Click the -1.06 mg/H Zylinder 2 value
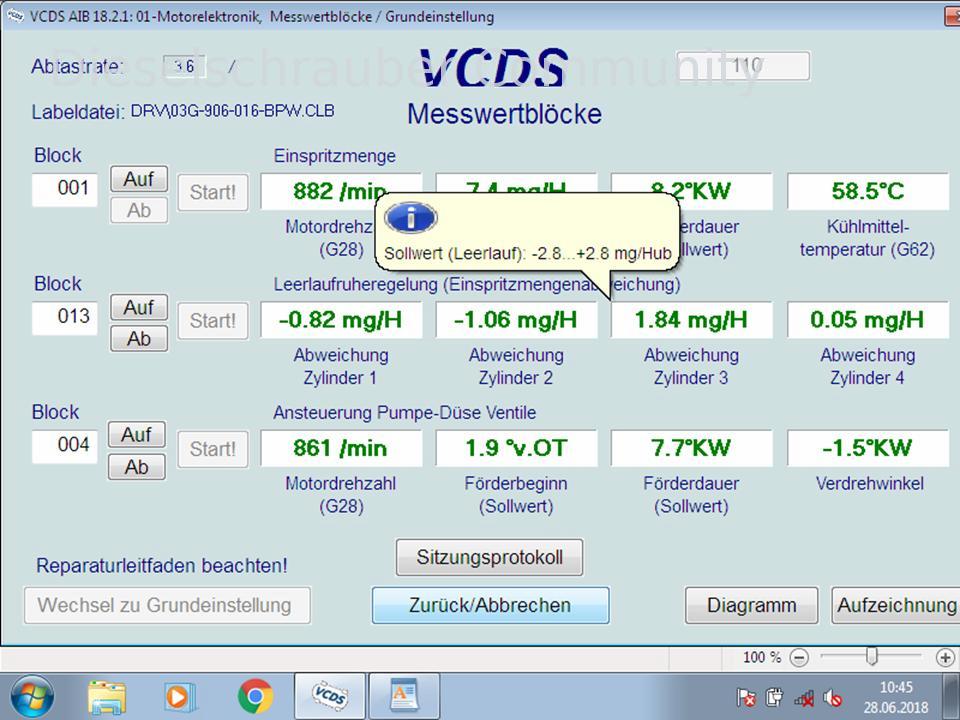The image size is (960, 720). pyautogui.click(x=516, y=320)
